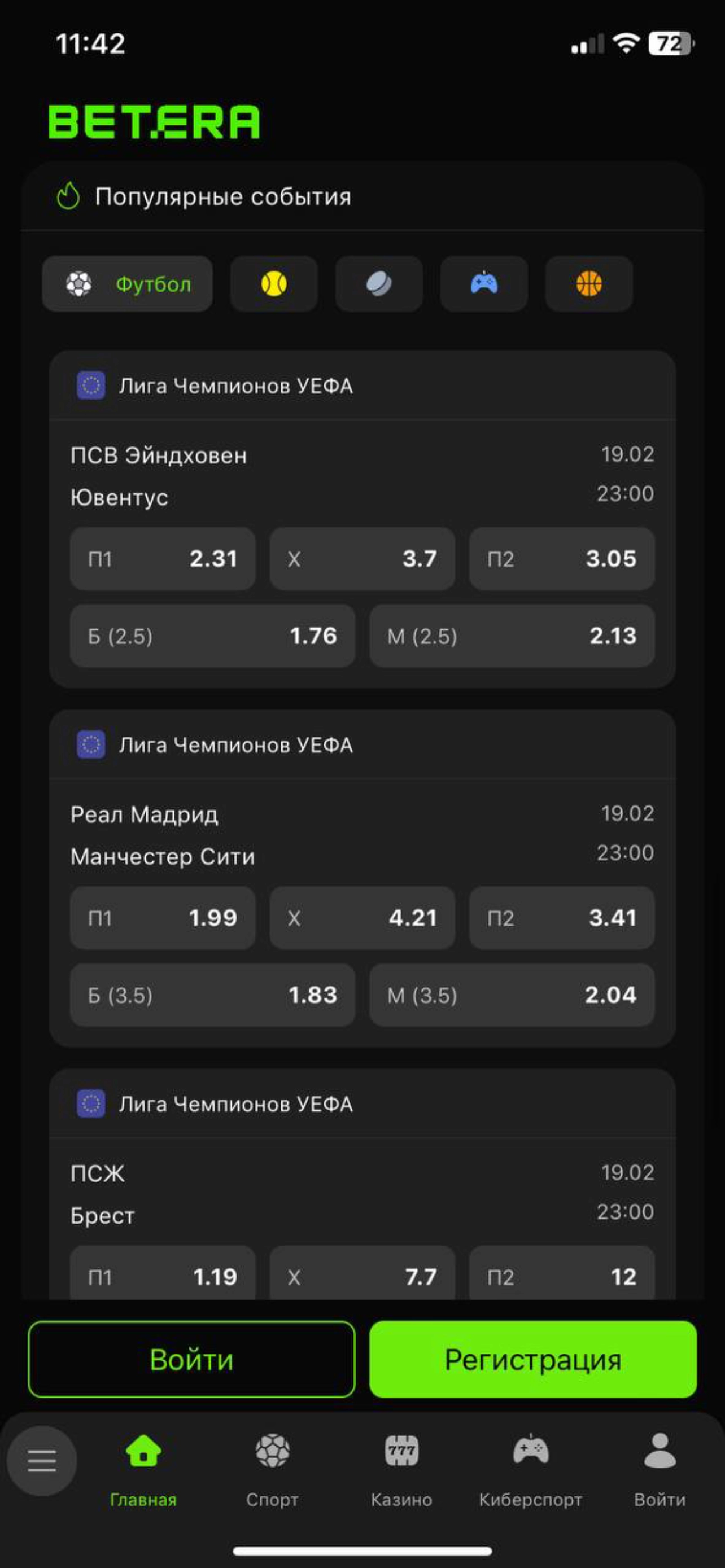Pick draw X odds 4.21 Реал Мадрид match
Image resolution: width=725 pixels, height=1568 pixels.
pyautogui.click(x=362, y=918)
